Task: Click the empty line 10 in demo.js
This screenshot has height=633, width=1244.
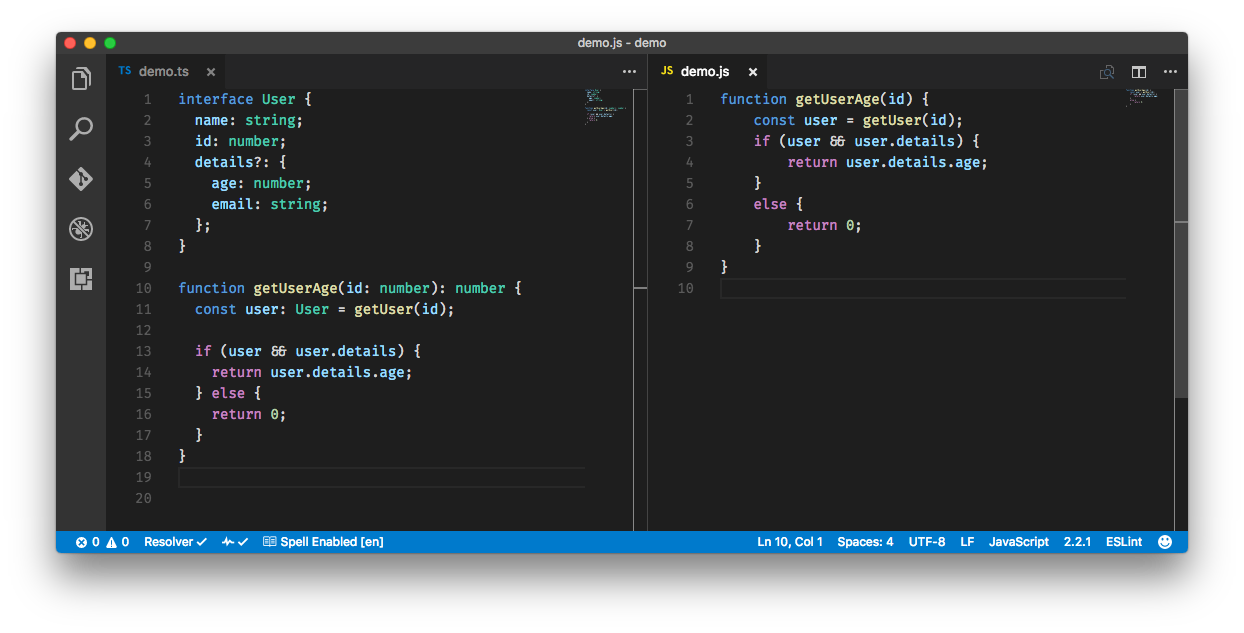Action: 922,289
